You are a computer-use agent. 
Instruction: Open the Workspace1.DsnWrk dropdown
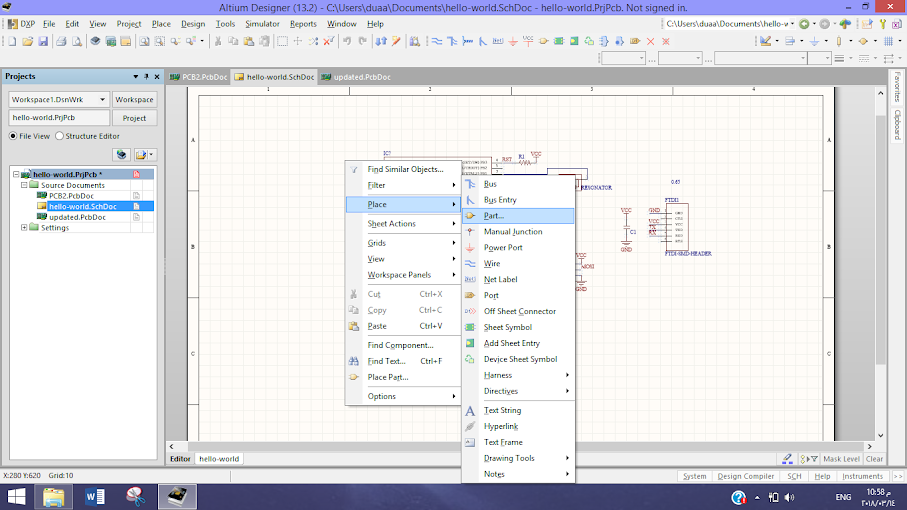tap(102, 99)
